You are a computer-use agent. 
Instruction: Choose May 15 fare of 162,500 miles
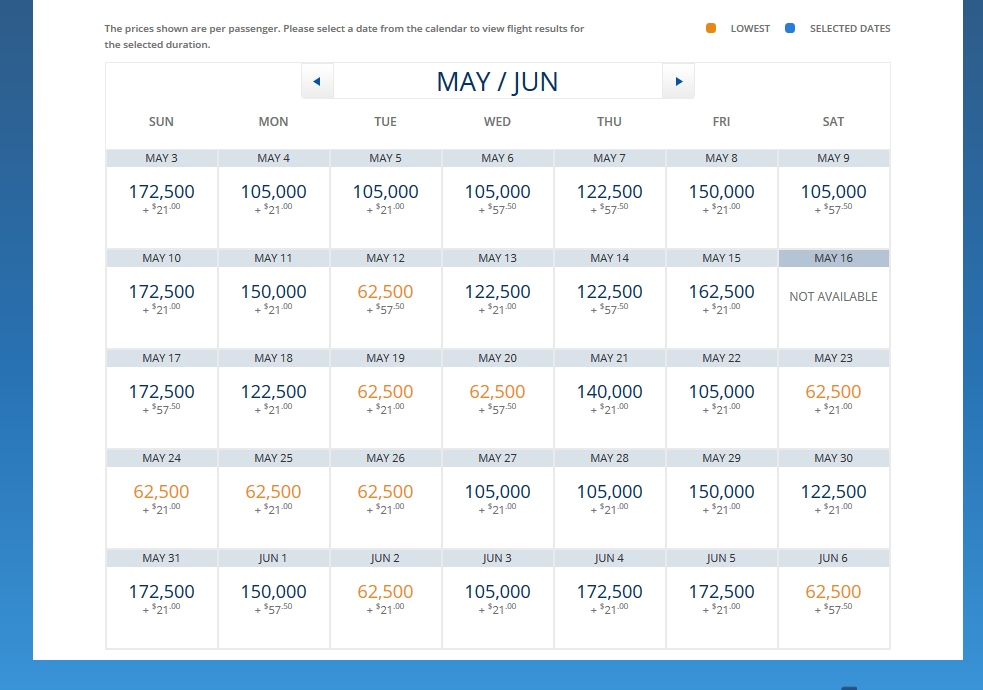click(x=721, y=297)
